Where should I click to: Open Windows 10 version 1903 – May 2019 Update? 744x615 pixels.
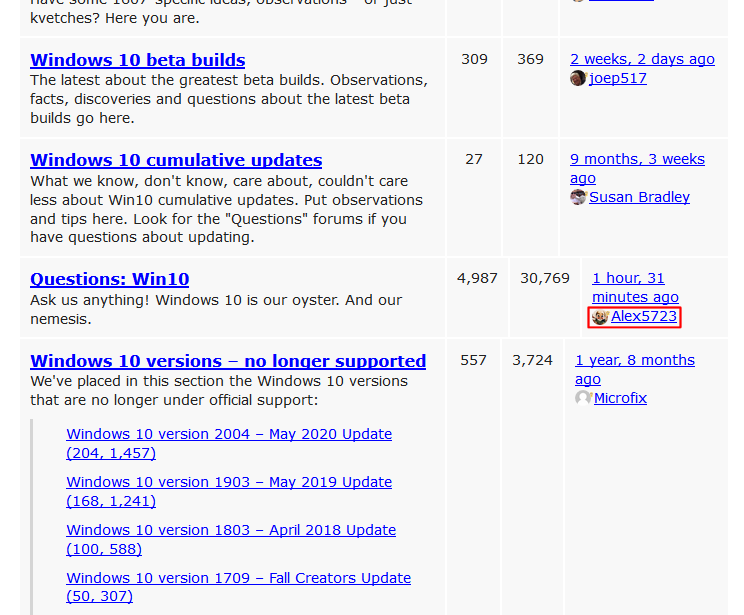(229, 492)
